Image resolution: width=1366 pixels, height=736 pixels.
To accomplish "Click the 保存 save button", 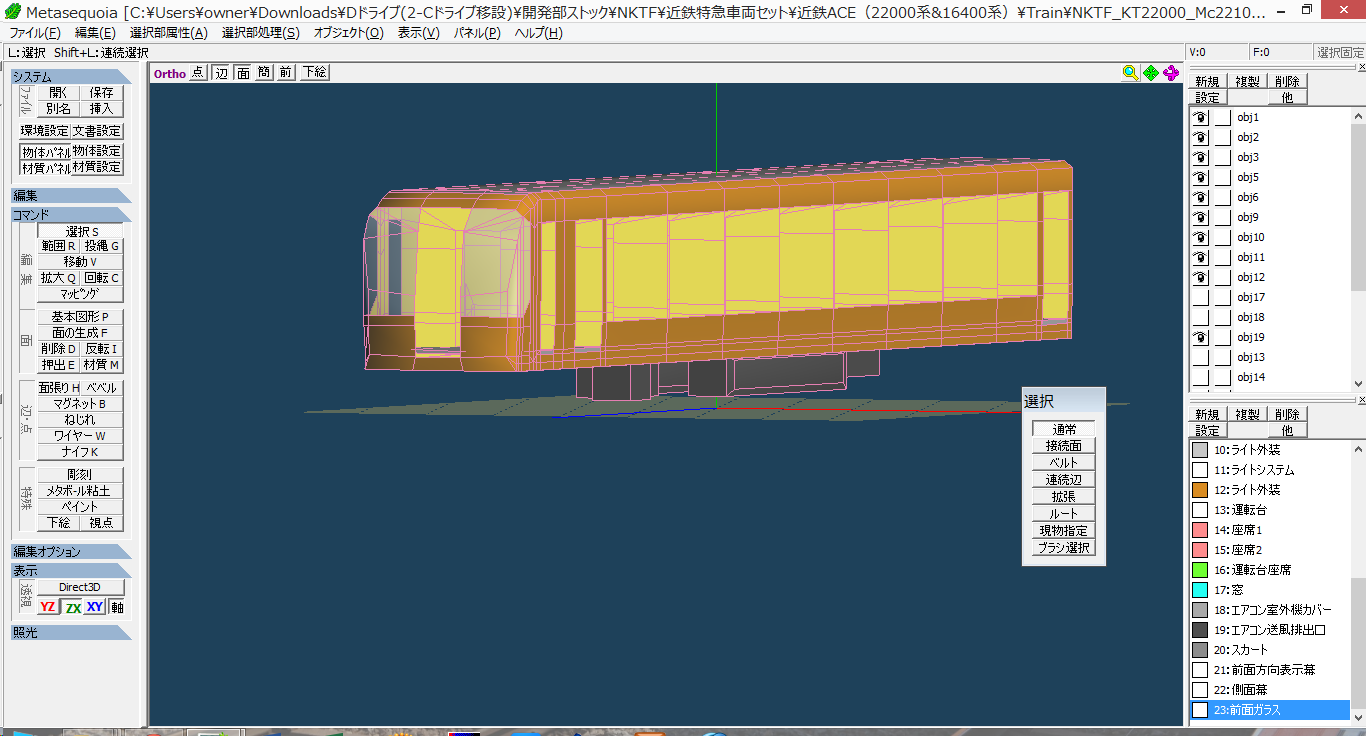I will tap(101, 92).
